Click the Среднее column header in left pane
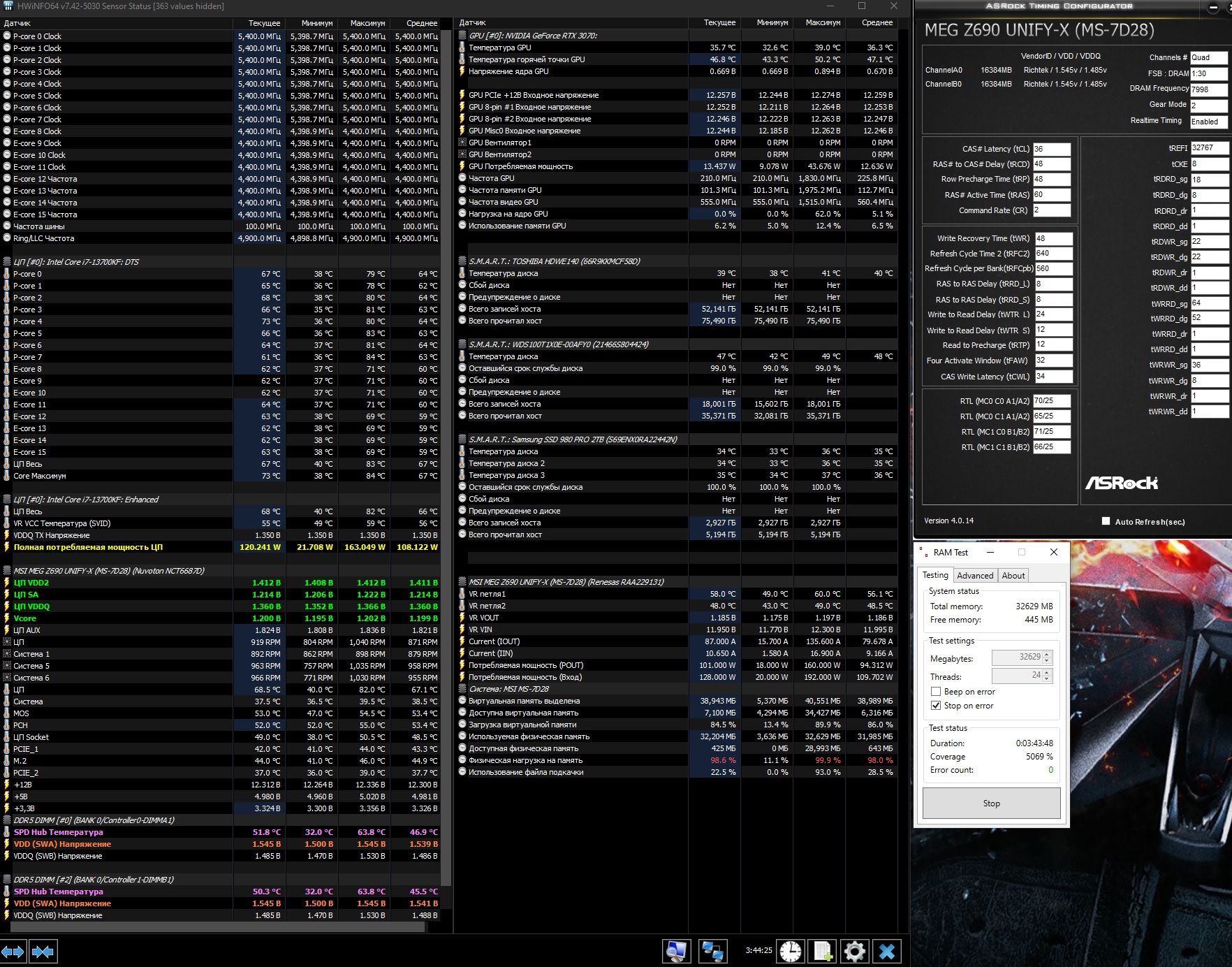1232x967 pixels. (x=416, y=23)
